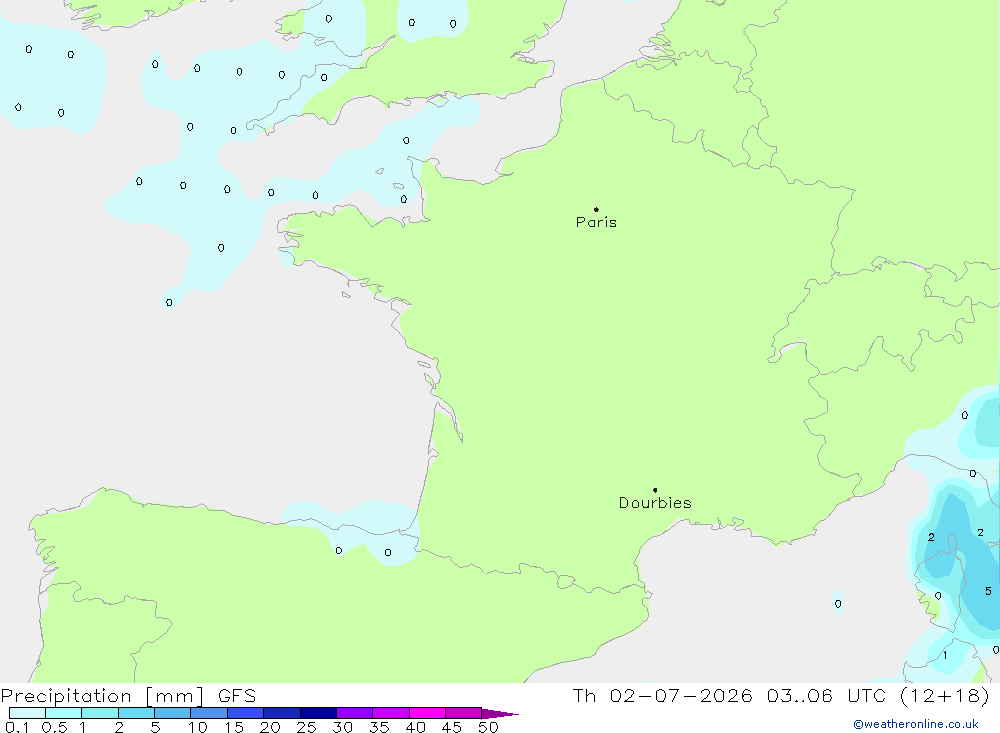
Task: Select the 40–45 mm magenta legend swatch
Action: 427,713
